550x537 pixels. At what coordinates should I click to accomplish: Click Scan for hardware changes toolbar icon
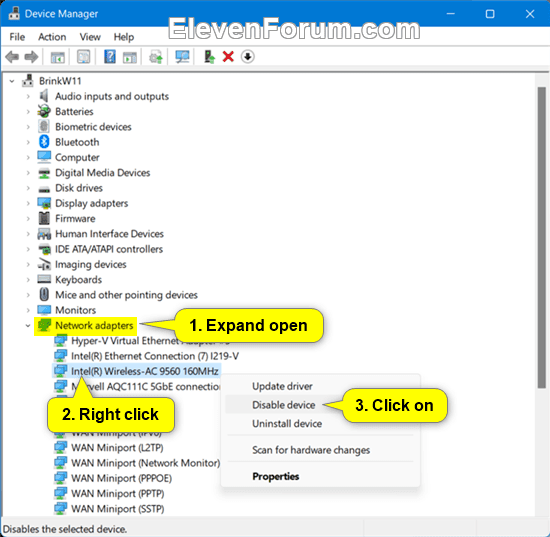[182, 56]
